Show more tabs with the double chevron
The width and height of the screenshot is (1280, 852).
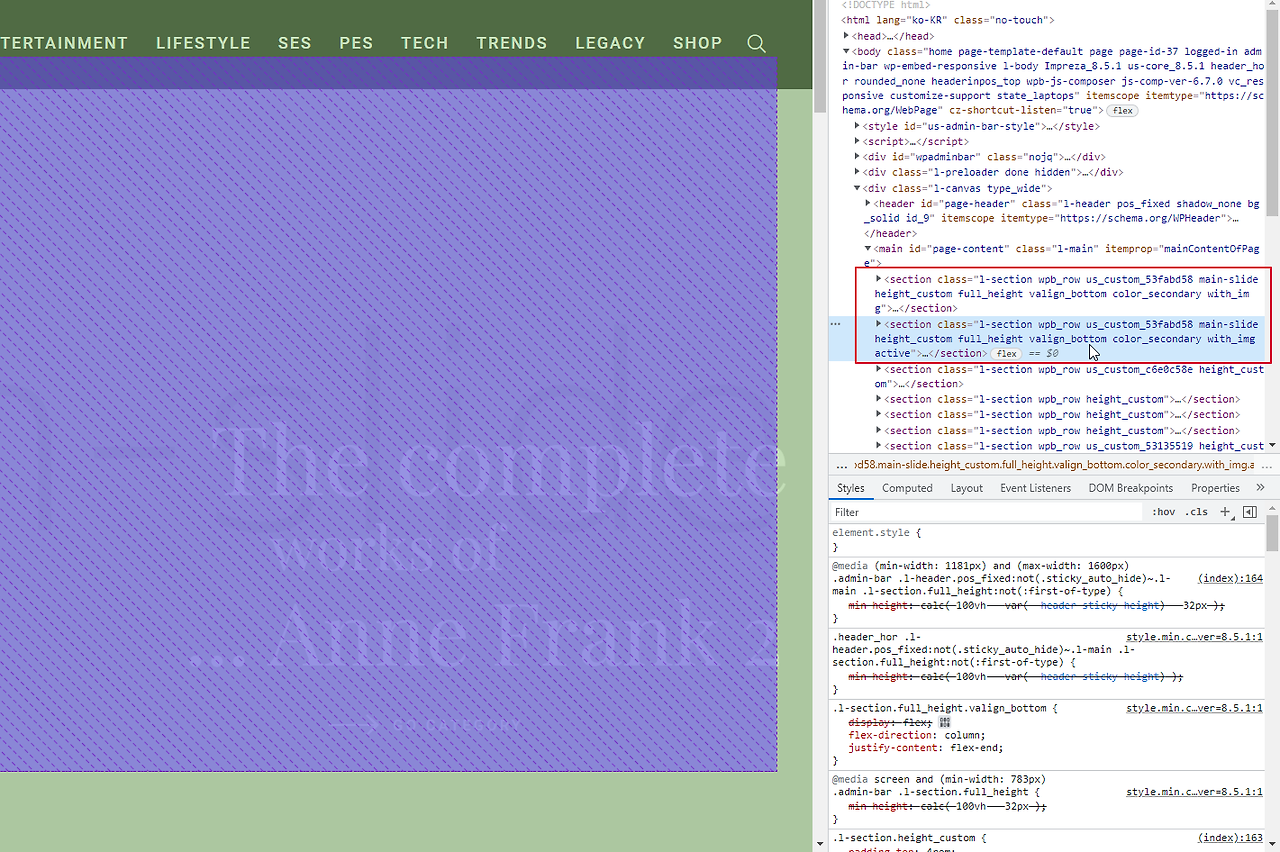pyautogui.click(x=1260, y=488)
